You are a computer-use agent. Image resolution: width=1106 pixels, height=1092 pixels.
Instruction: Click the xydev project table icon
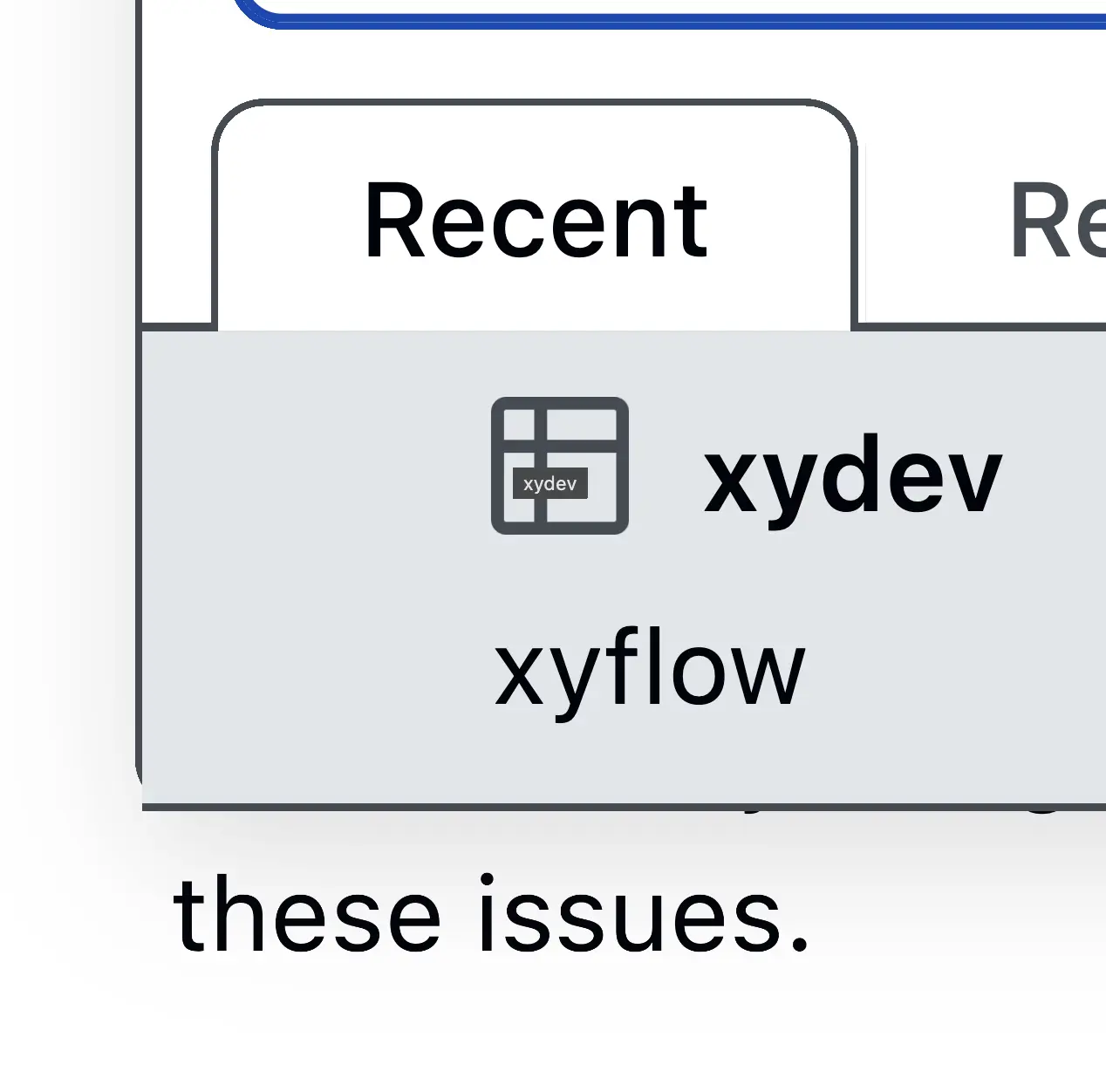[x=560, y=465]
